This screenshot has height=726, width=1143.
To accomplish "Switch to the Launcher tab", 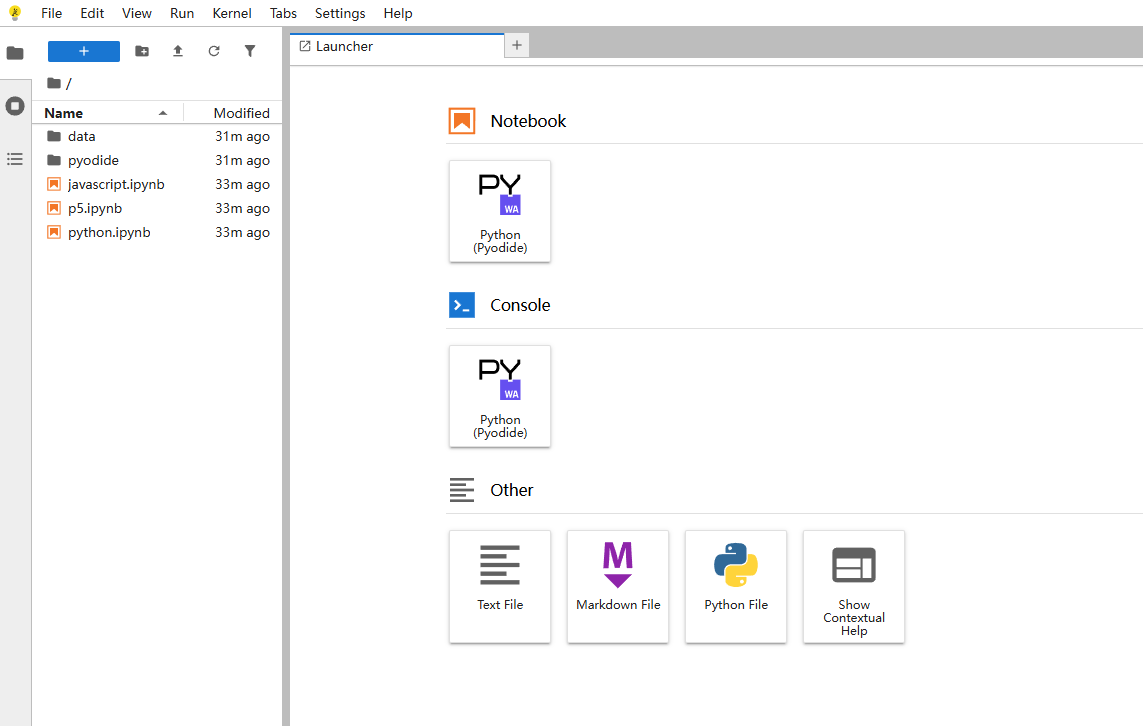I will pyautogui.click(x=397, y=46).
